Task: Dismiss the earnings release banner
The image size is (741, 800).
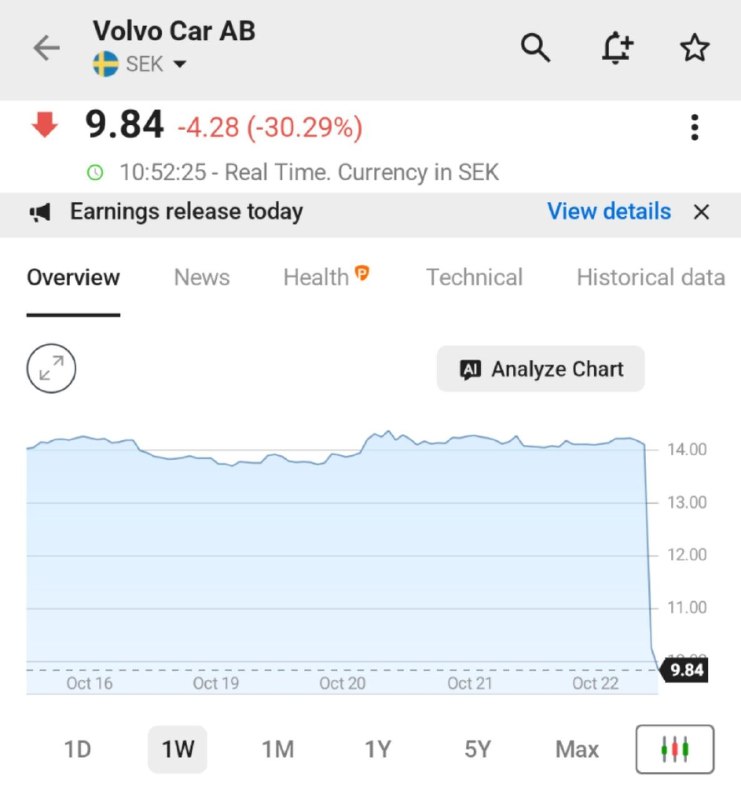Action: (701, 212)
